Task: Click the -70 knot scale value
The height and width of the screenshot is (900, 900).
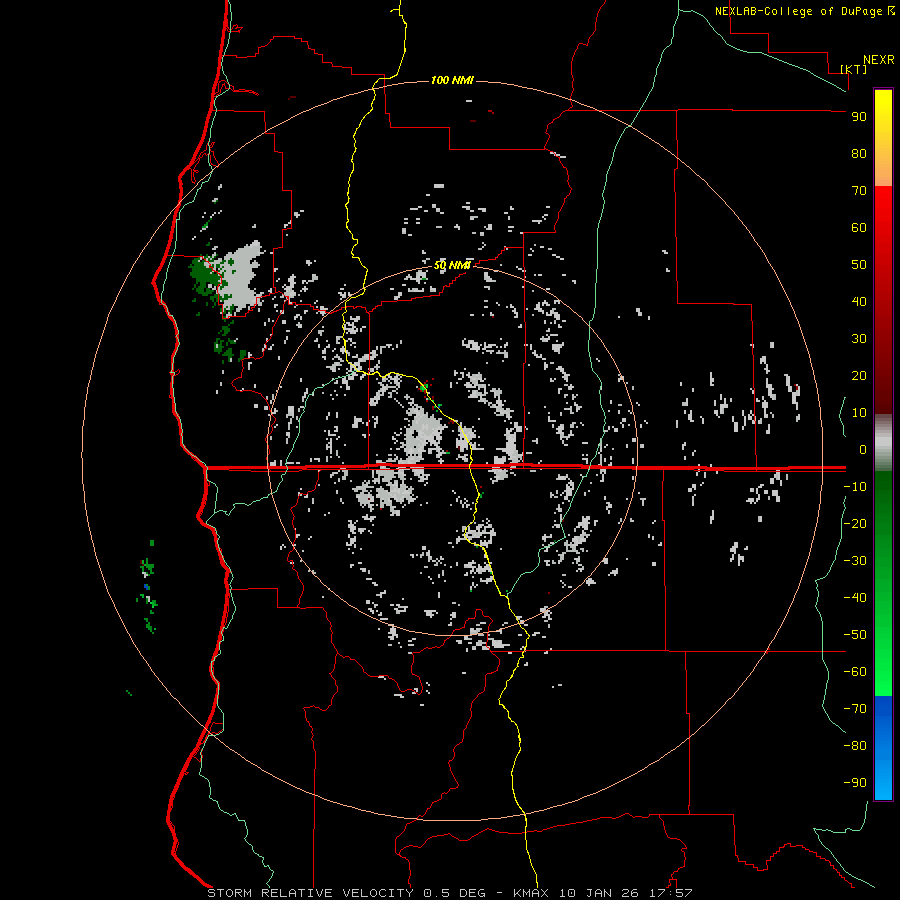Action: point(855,708)
